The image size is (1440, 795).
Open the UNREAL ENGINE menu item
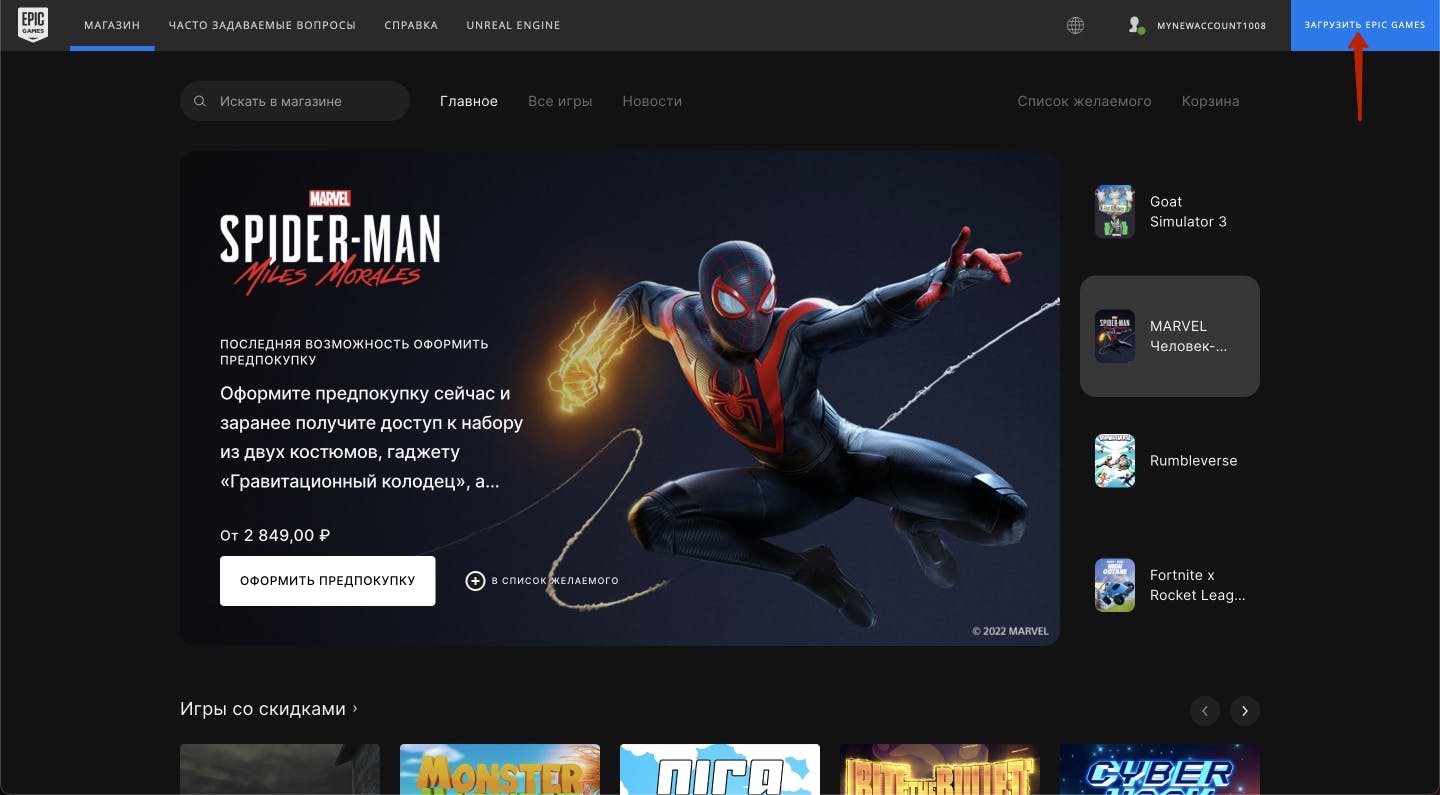[x=513, y=25]
